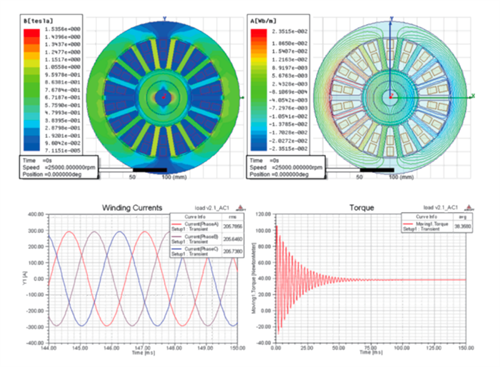Click the Time/Speed/Position box under A plot
This screenshot has width=500, height=367.
click(286, 167)
